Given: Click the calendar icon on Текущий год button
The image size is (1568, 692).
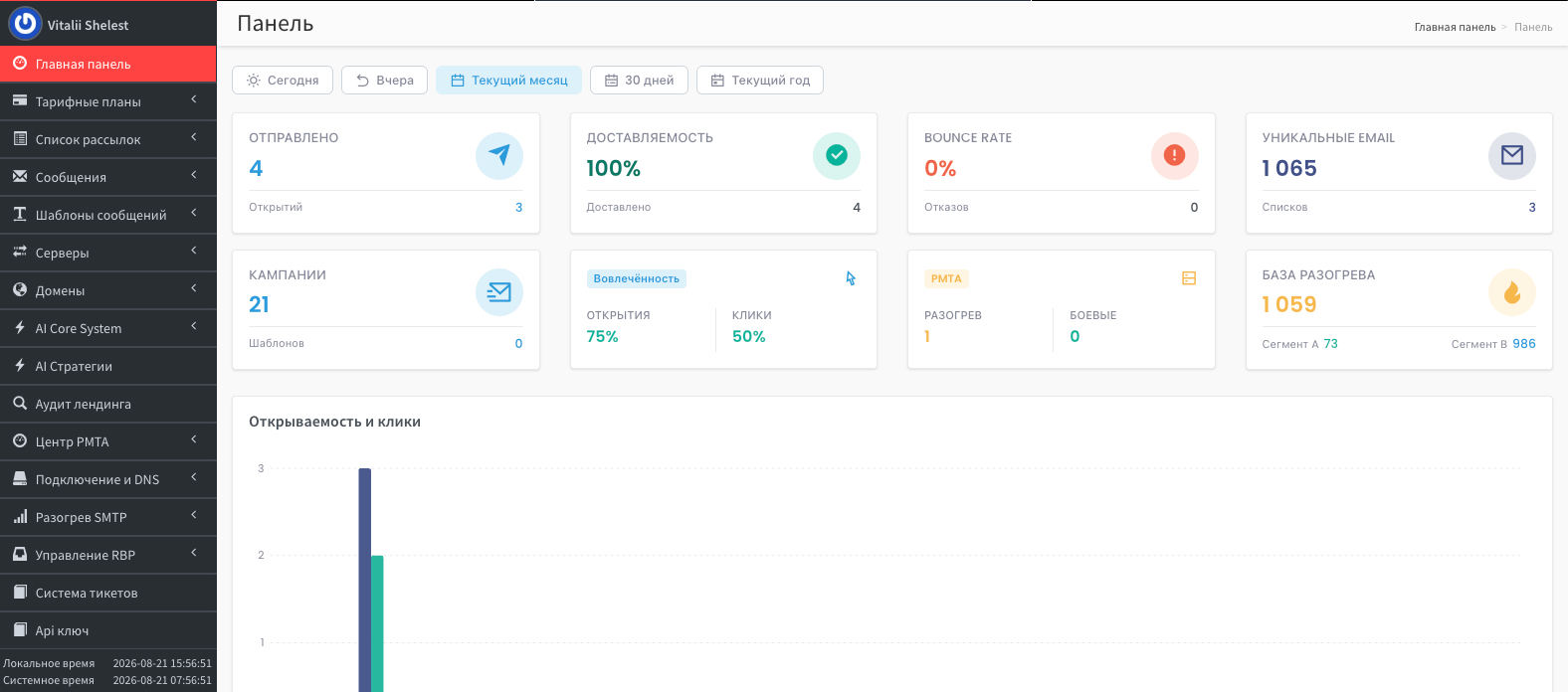Looking at the screenshot, I should coord(717,81).
